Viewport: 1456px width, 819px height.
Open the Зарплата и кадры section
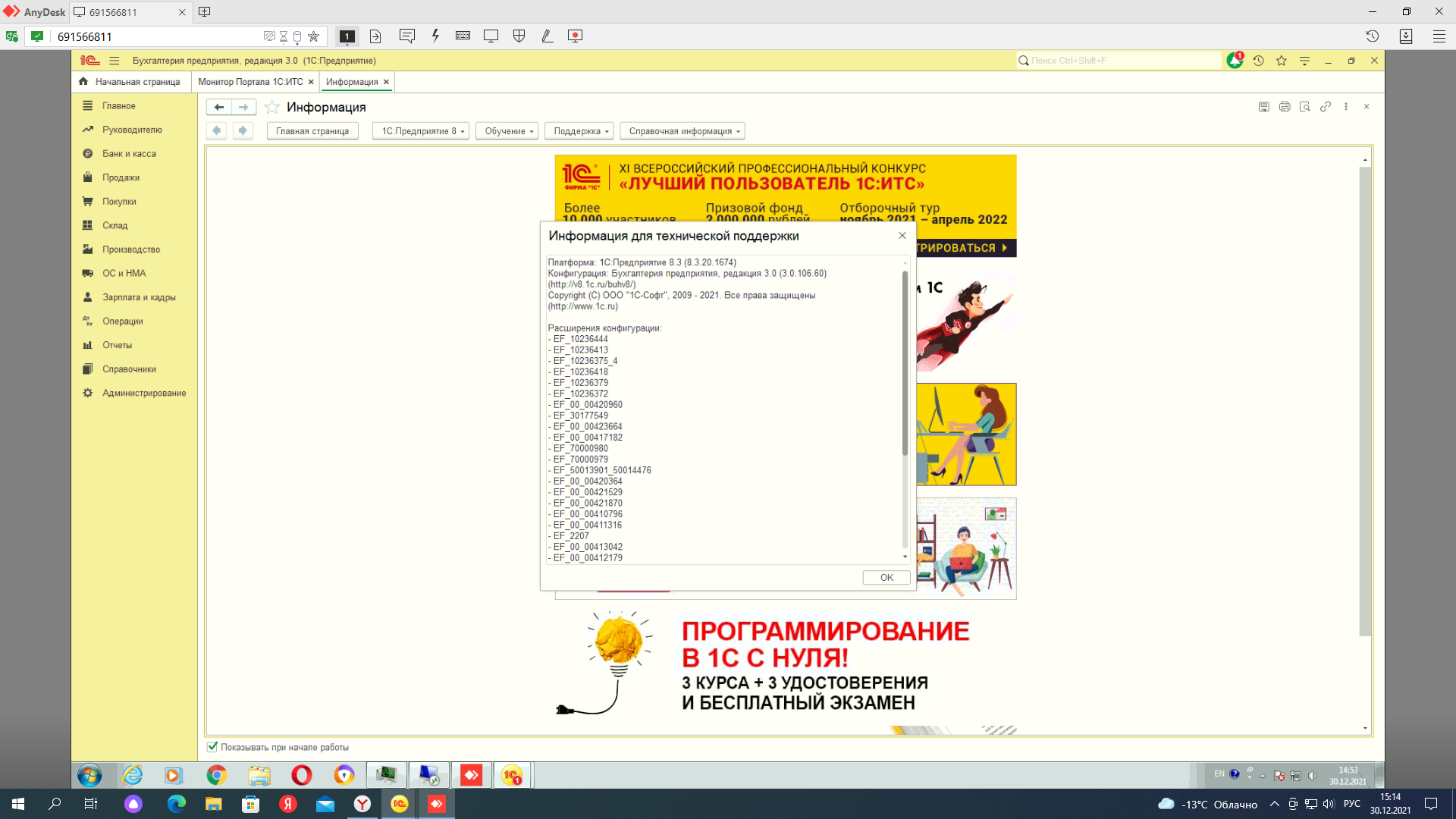pyautogui.click(x=139, y=297)
